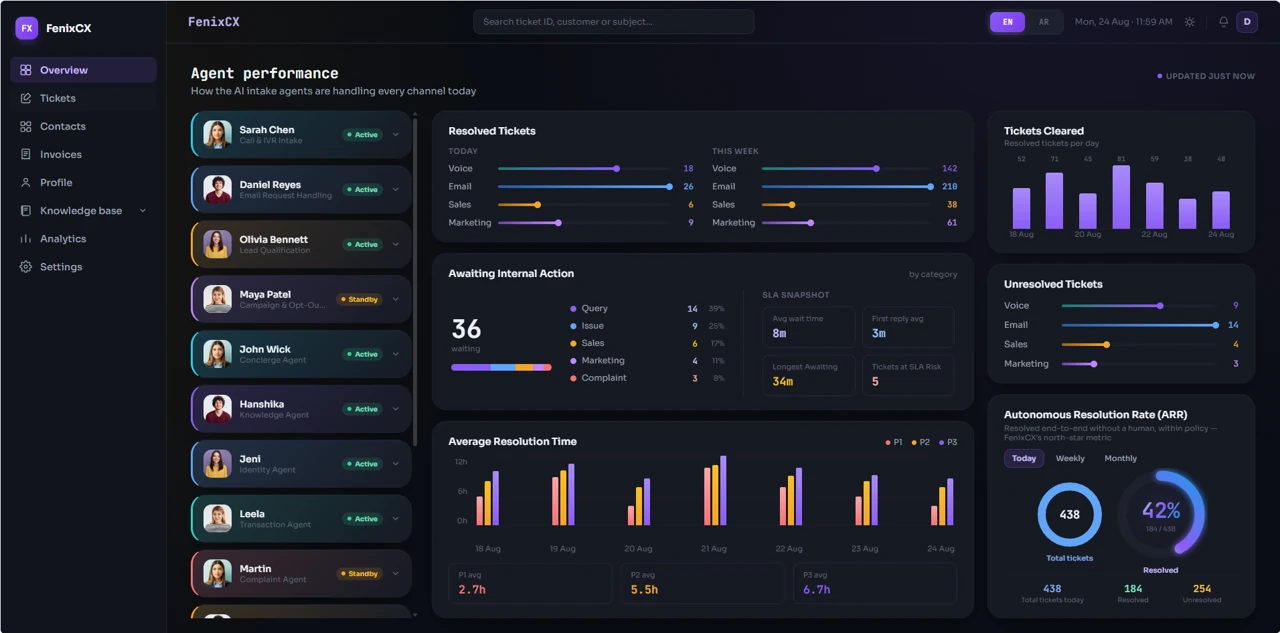This screenshot has width=1280, height=633.
Task: Click the Profile person icon in sidebar
Action: pyautogui.click(x=26, y=182)
